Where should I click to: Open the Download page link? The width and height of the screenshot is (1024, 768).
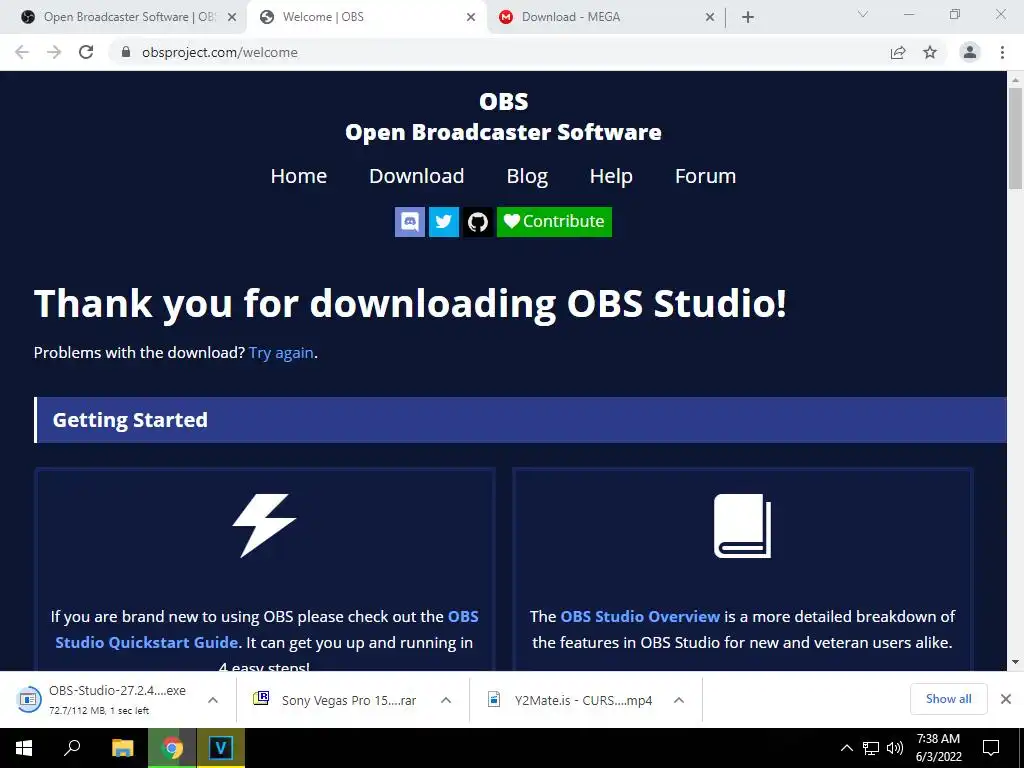click(x=417, y=176)
